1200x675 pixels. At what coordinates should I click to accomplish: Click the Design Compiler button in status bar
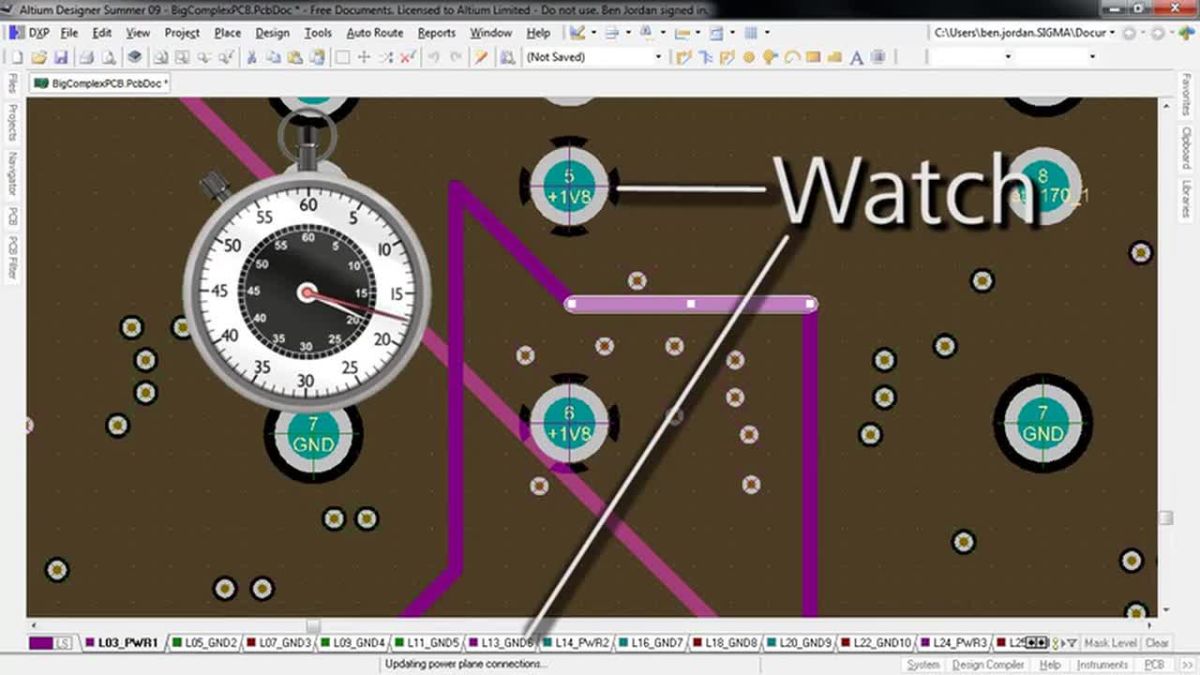[x=986, y=664]
